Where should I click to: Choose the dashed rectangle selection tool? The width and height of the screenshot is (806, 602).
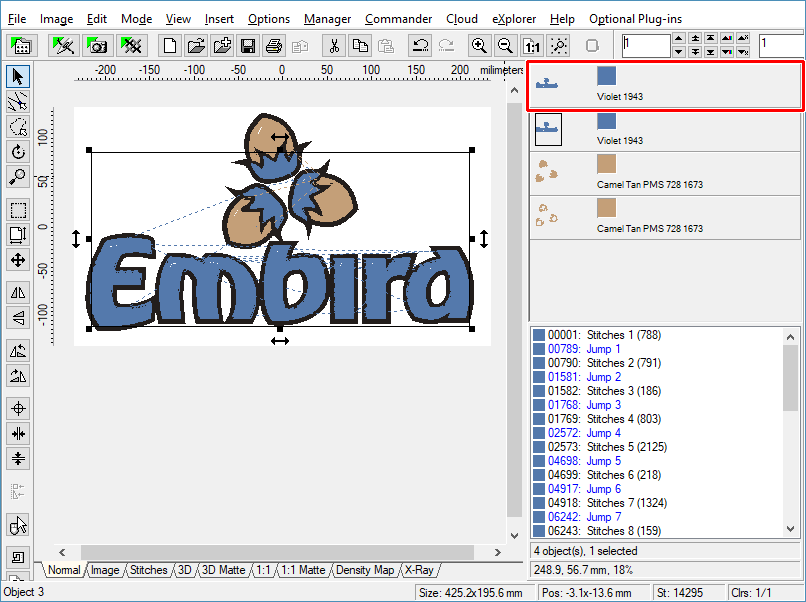pyautogui.click(x=18, y=210)
